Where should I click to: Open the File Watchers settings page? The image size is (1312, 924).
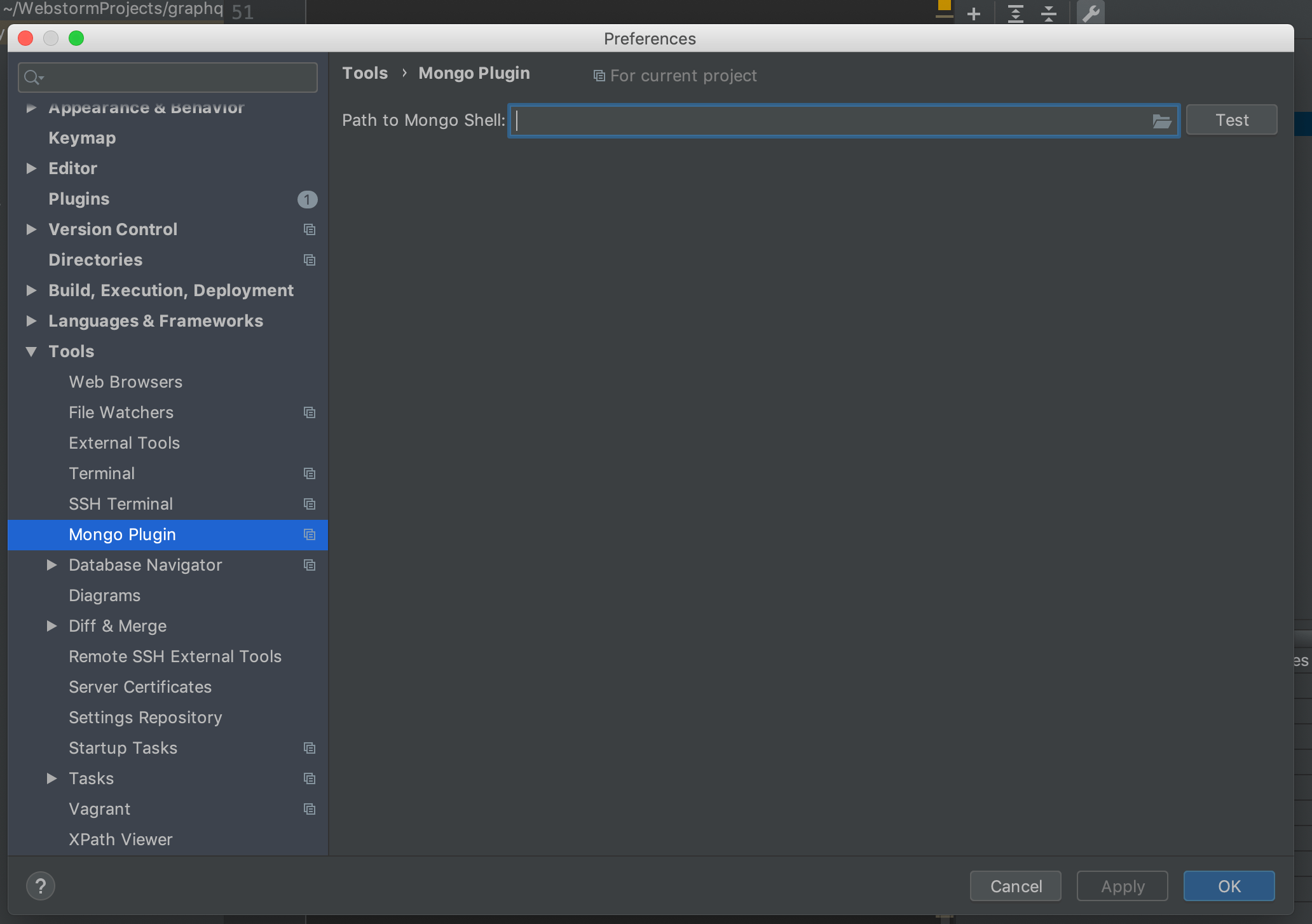121,412
